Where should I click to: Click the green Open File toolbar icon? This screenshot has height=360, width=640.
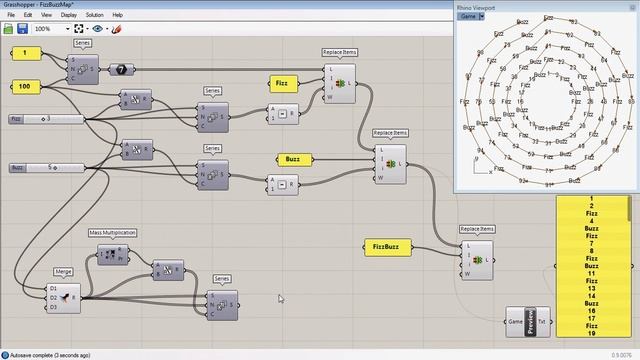(8, 29)
